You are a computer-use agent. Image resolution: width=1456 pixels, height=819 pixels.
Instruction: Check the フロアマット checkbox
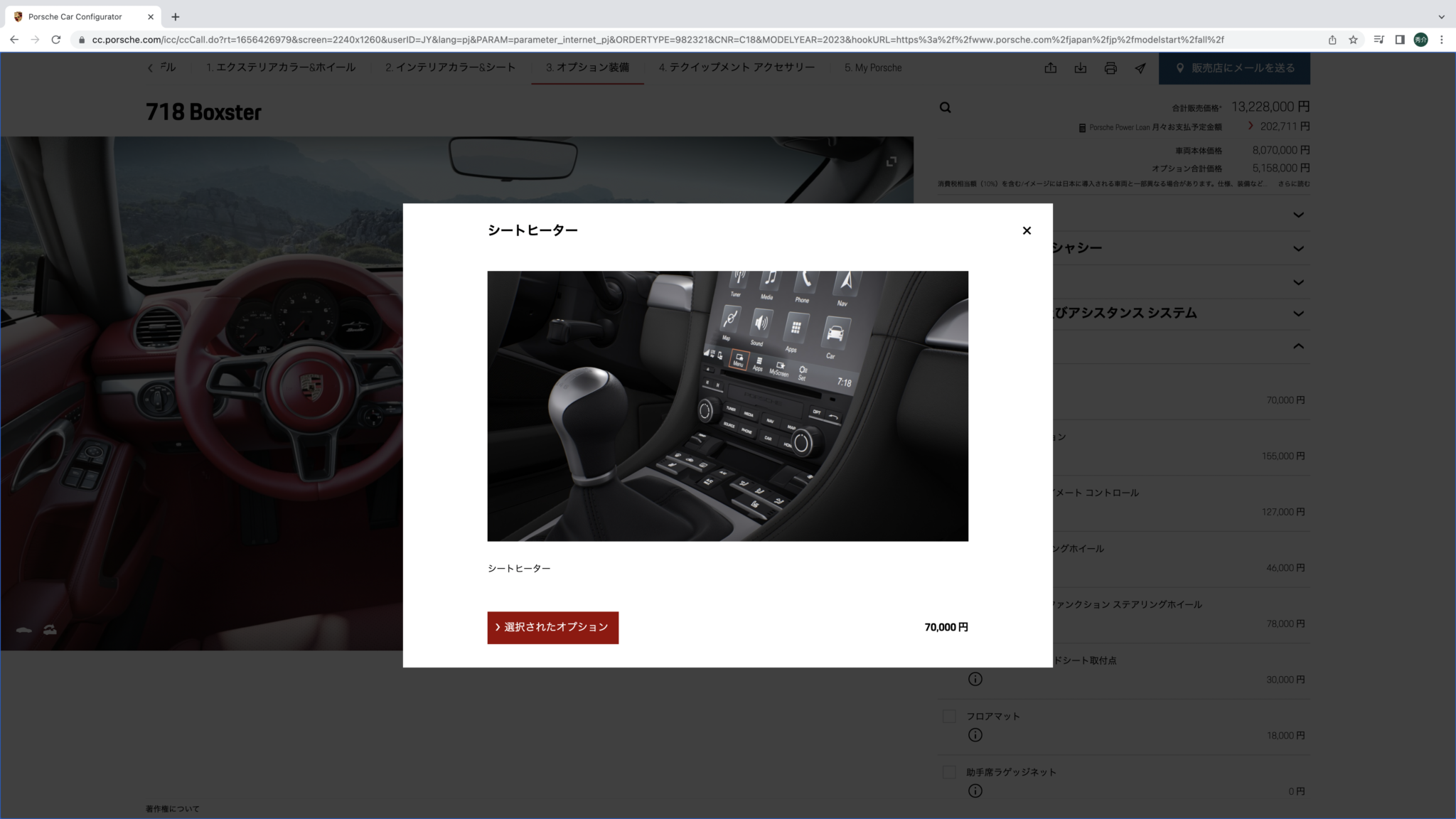coord(948,716)
